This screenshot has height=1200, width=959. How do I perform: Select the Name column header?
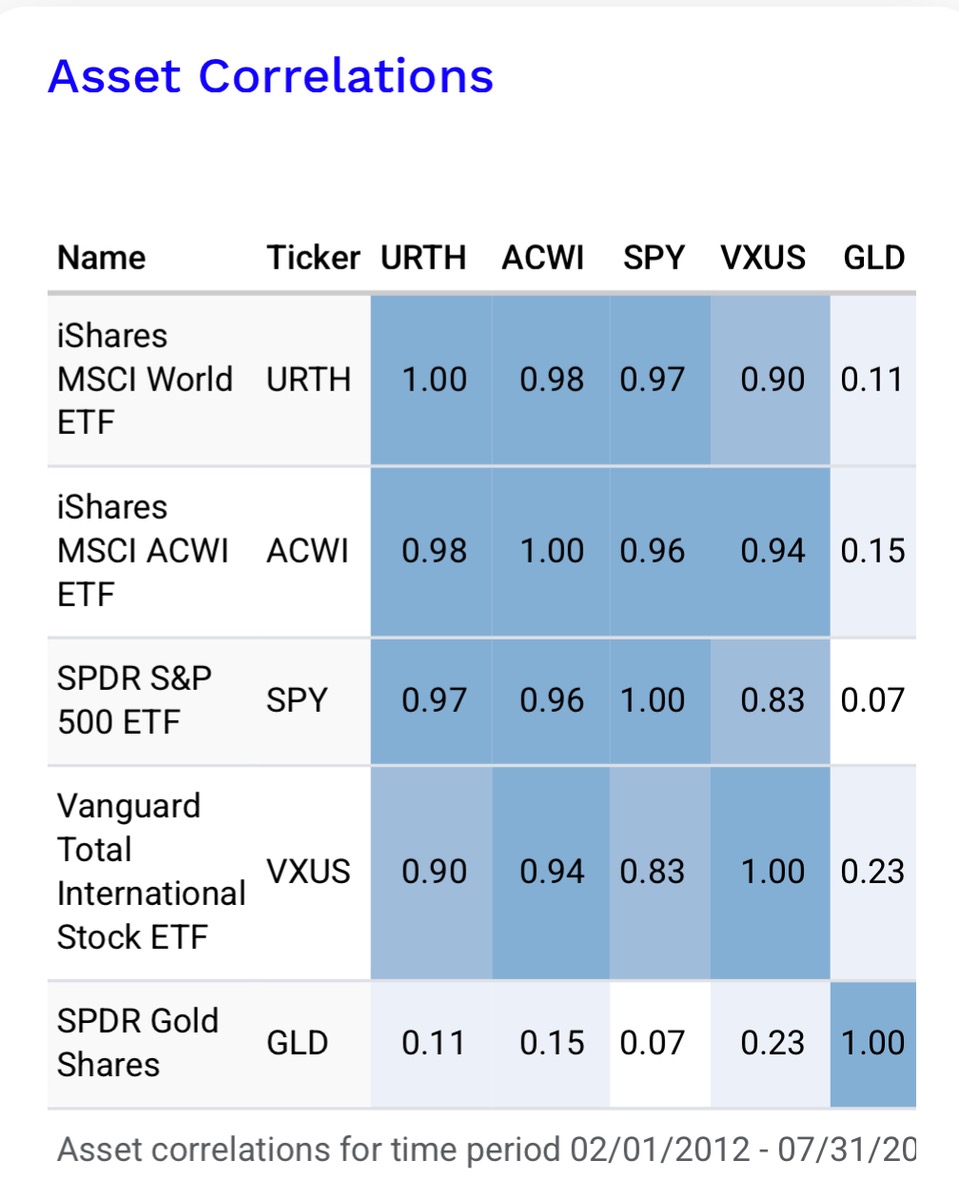(101, 258)
